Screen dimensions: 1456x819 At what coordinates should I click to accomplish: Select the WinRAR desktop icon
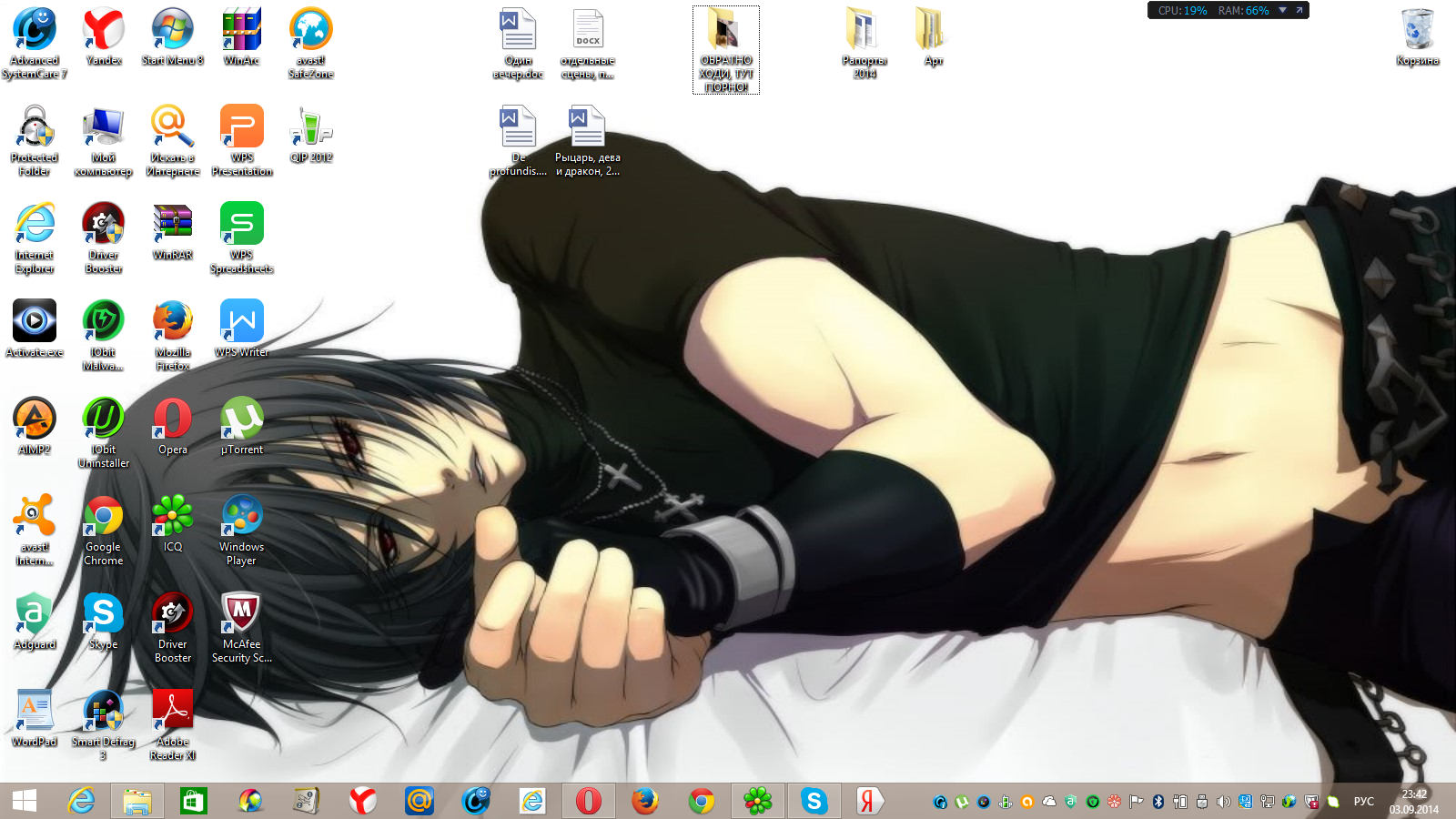(173, 231)
